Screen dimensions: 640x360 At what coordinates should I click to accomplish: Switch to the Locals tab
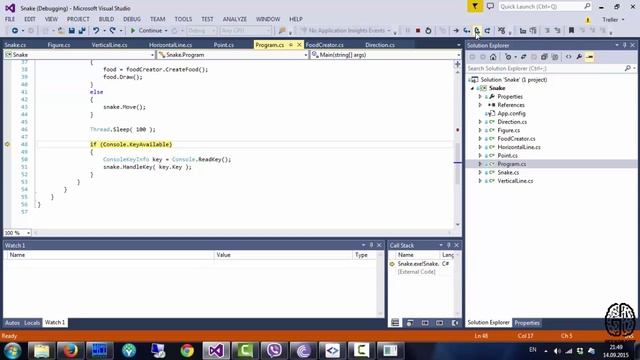coord(32,322)
